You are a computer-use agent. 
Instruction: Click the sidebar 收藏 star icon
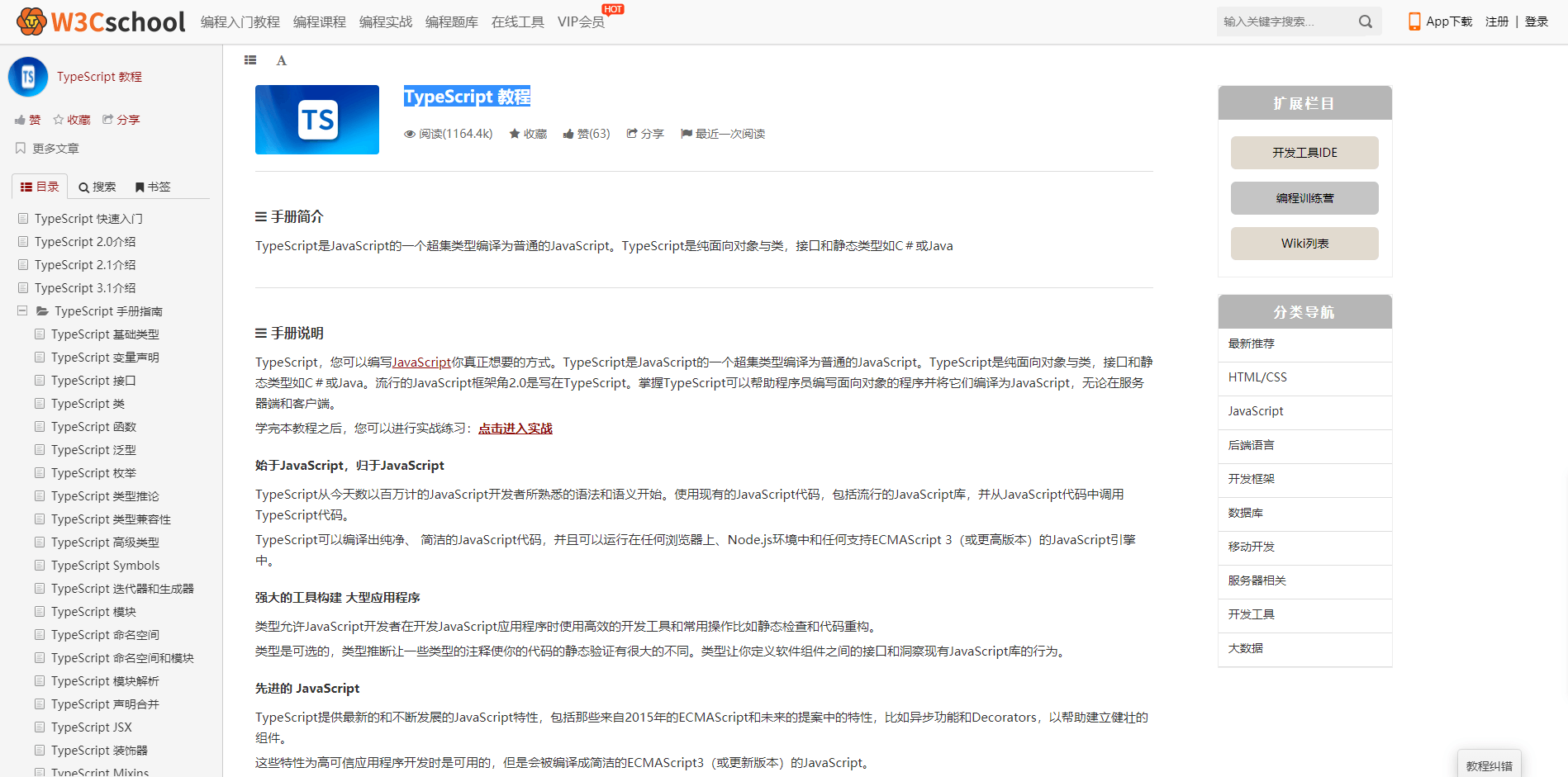point(59,120)
